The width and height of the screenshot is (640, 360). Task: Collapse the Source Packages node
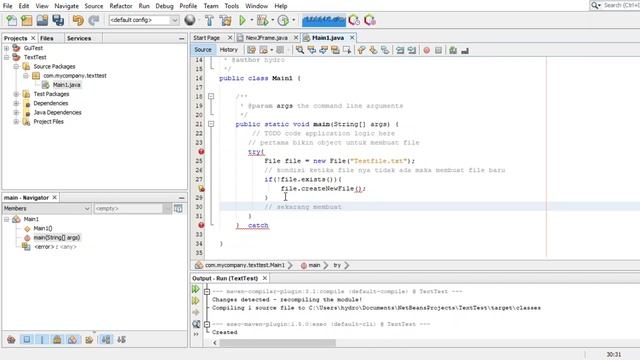[x=16, y=67]
